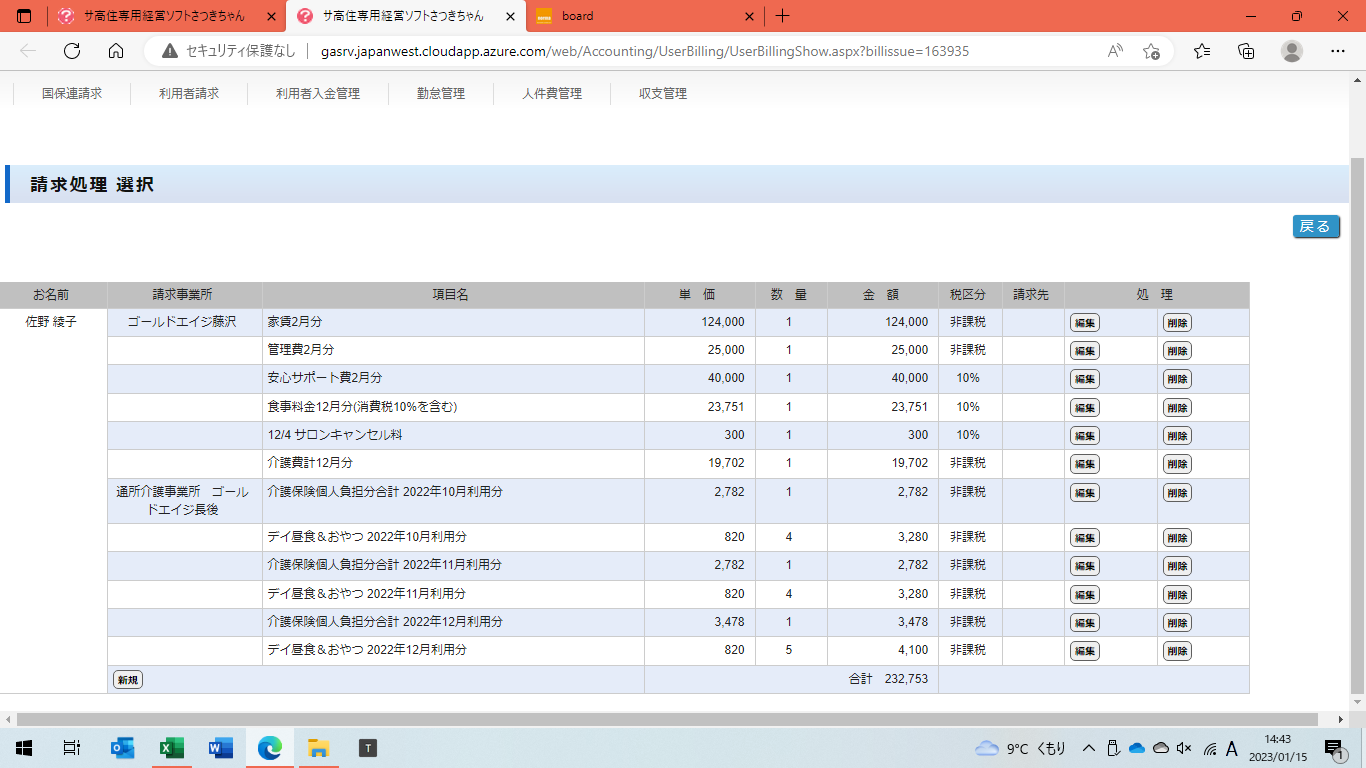1366x768 pixels.
Task: Add this page to favorites star
Action: (1151, 51)
